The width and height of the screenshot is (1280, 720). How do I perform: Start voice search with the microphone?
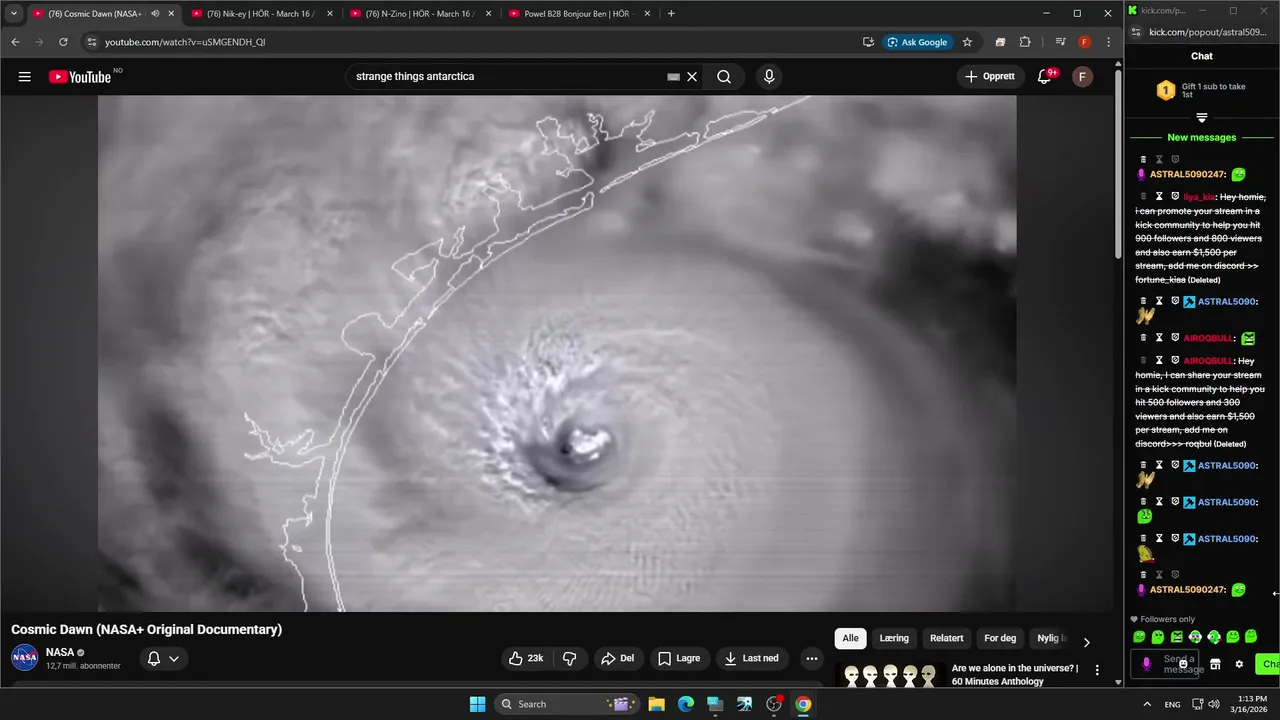769,77
